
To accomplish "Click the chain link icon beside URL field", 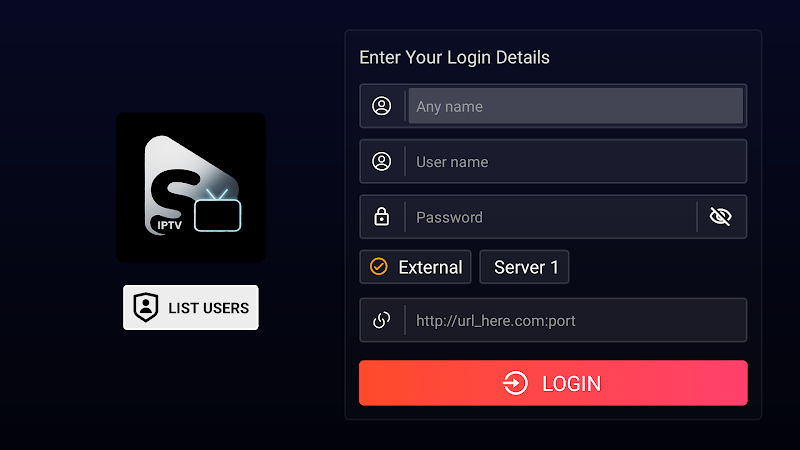I will point(381,320).
